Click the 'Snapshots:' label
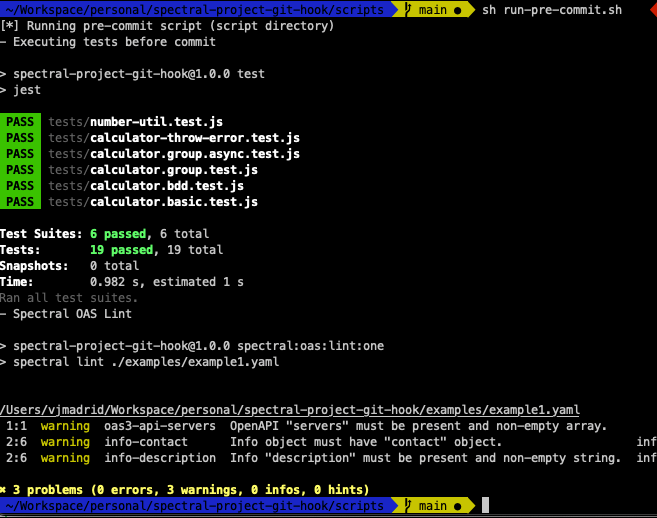The height and width of the screenshot is (518, 657). coord(34,266)
